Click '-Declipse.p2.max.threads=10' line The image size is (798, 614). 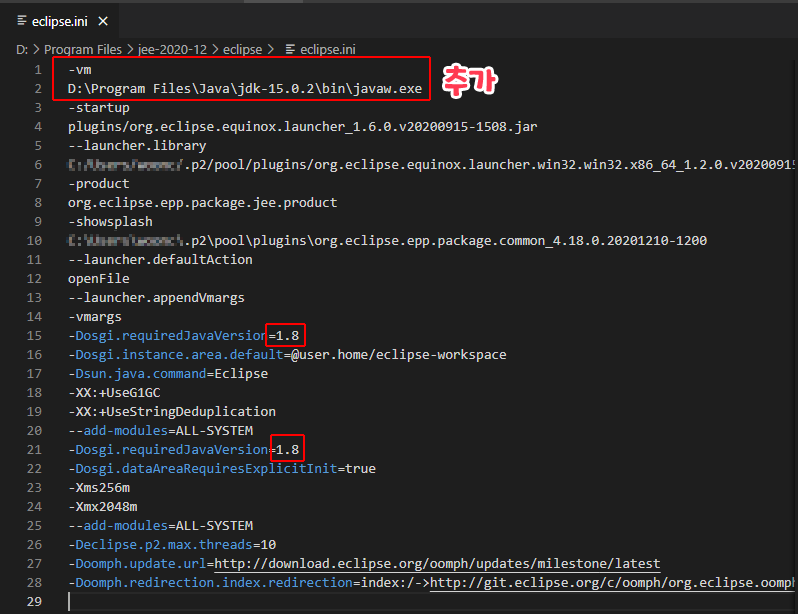172,545
